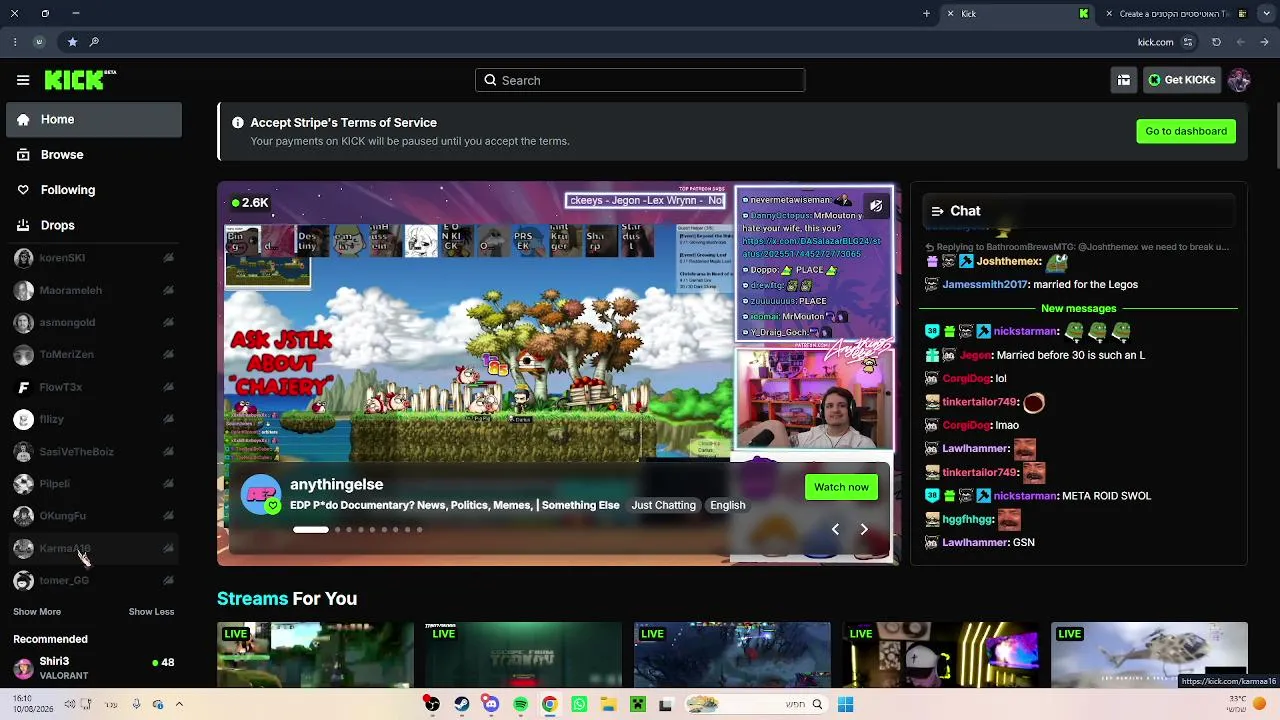Open korenSKI channel in sidebar
The height and width of the screenshot is (720, 1280).
94,258
